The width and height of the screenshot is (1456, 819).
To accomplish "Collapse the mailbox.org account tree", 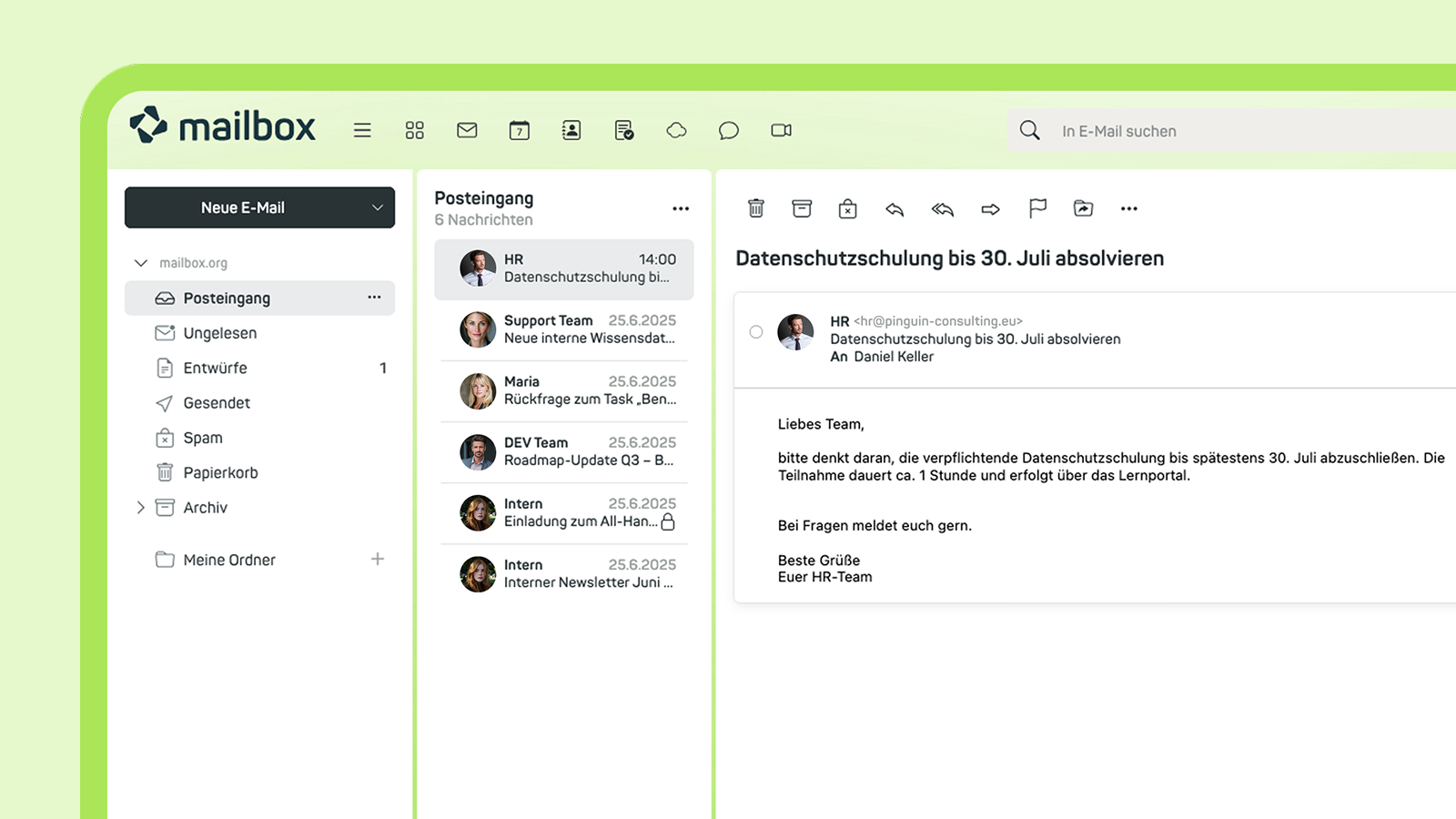I will point(141,263).
